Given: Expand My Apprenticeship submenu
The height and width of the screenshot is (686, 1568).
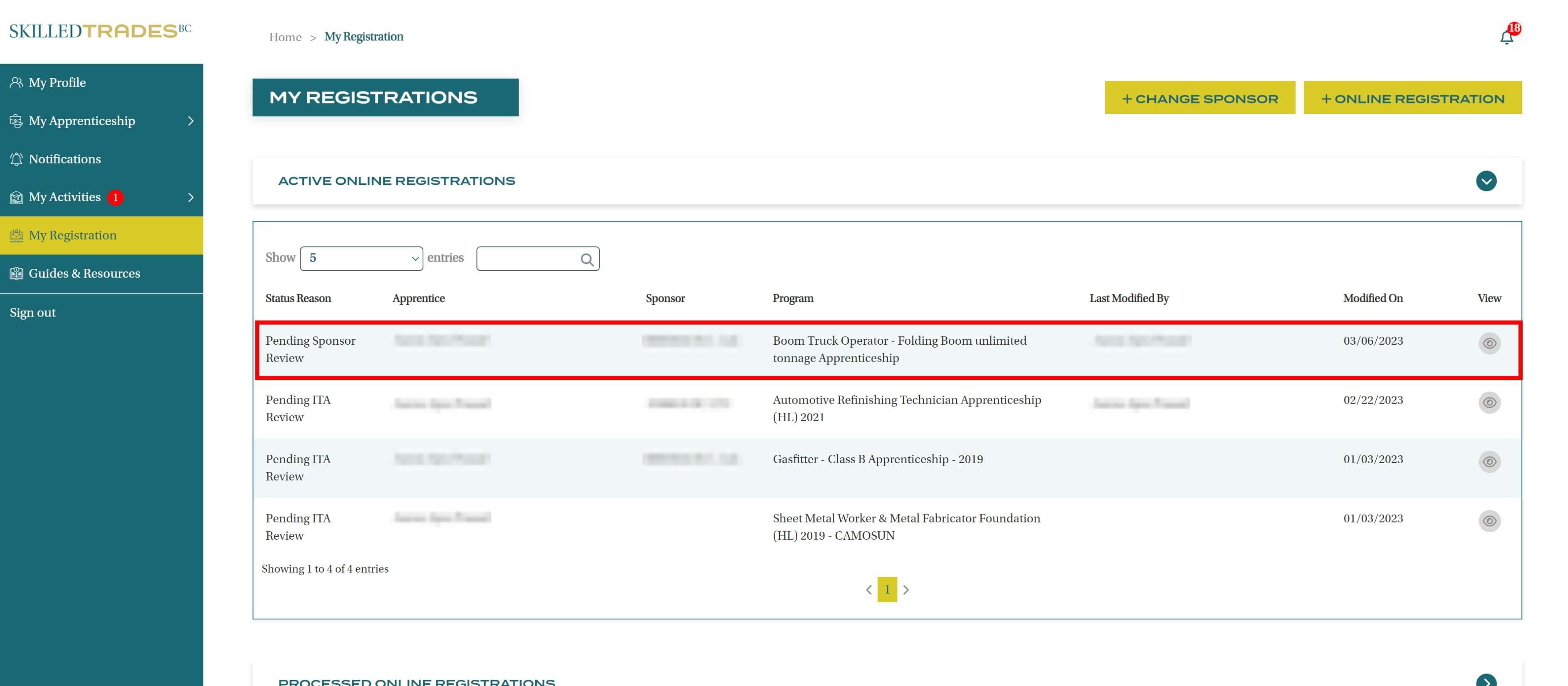Looking at the screenshot, I should pyautogui.click(x=190, y=121).
